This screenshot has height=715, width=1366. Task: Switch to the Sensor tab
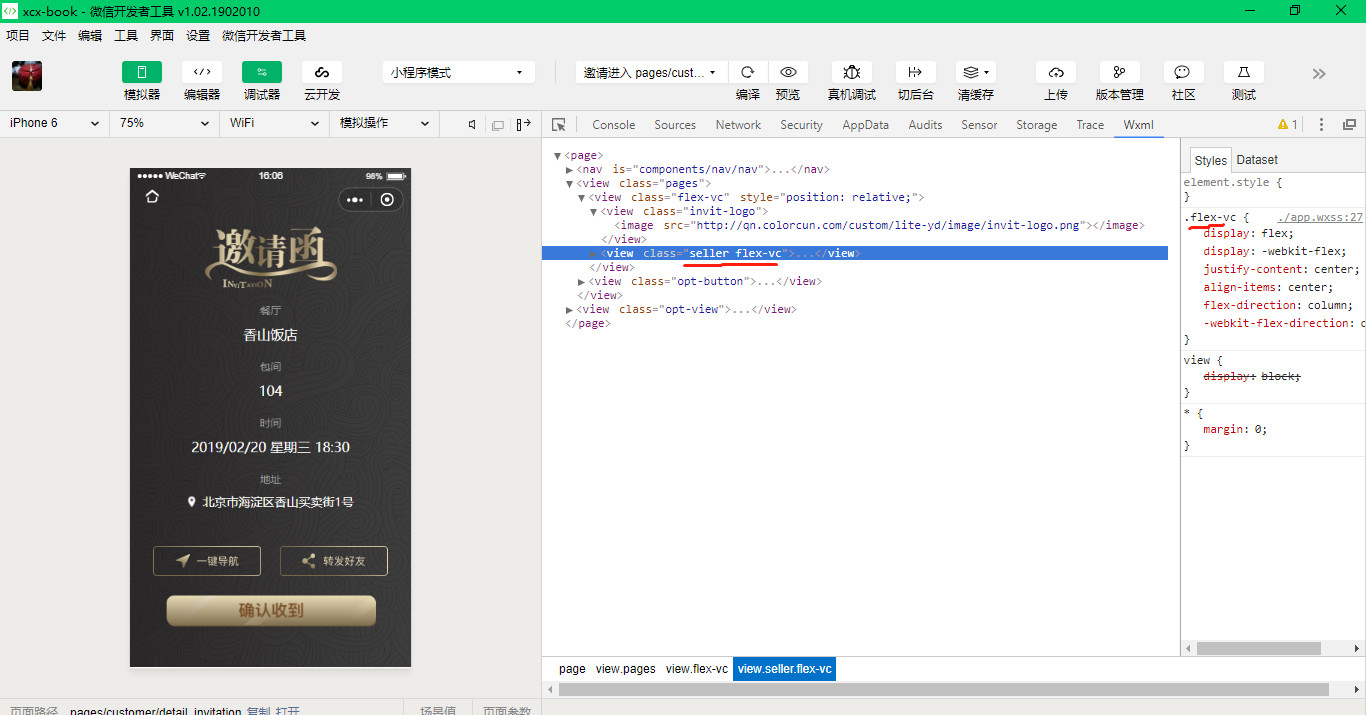pyautogui.click(x=979, y=125)
